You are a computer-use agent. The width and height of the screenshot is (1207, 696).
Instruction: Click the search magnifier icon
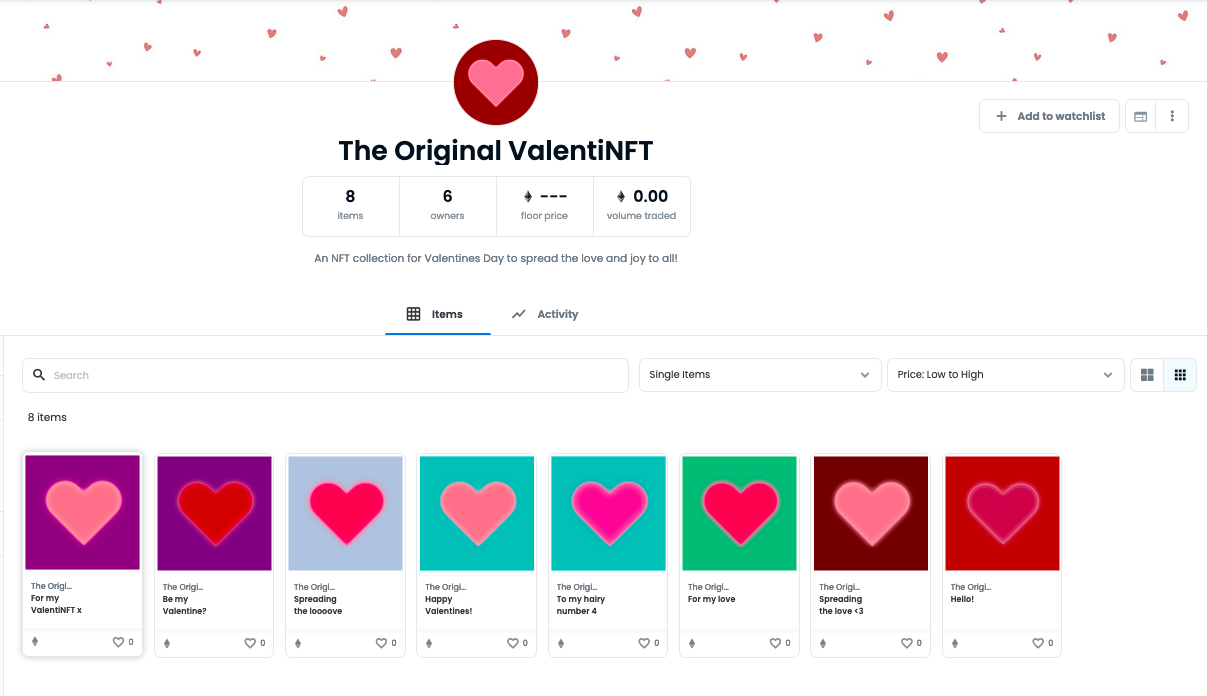pyautogui.click(x=39, y=374)
